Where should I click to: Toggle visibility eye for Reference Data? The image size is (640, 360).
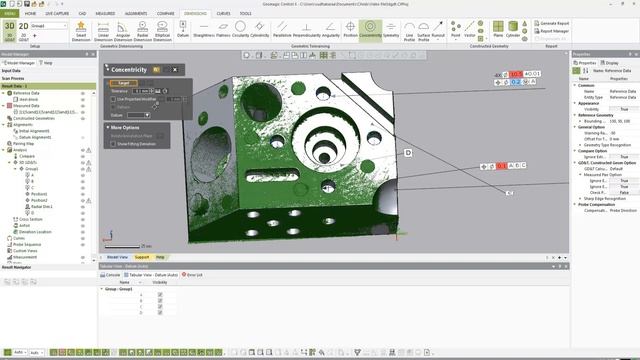coord(83,93)
